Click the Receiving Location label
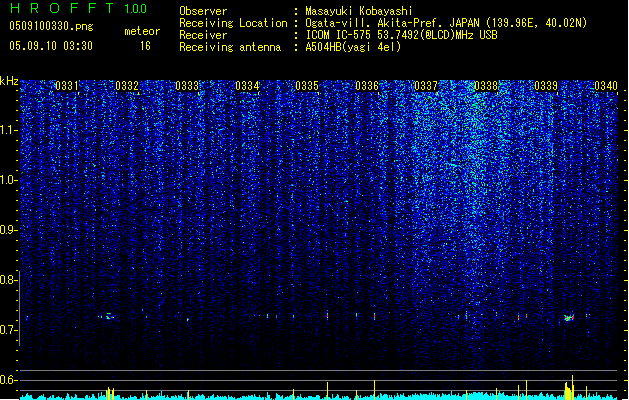Viewport: 629px width, 400px height. point(233,23)
